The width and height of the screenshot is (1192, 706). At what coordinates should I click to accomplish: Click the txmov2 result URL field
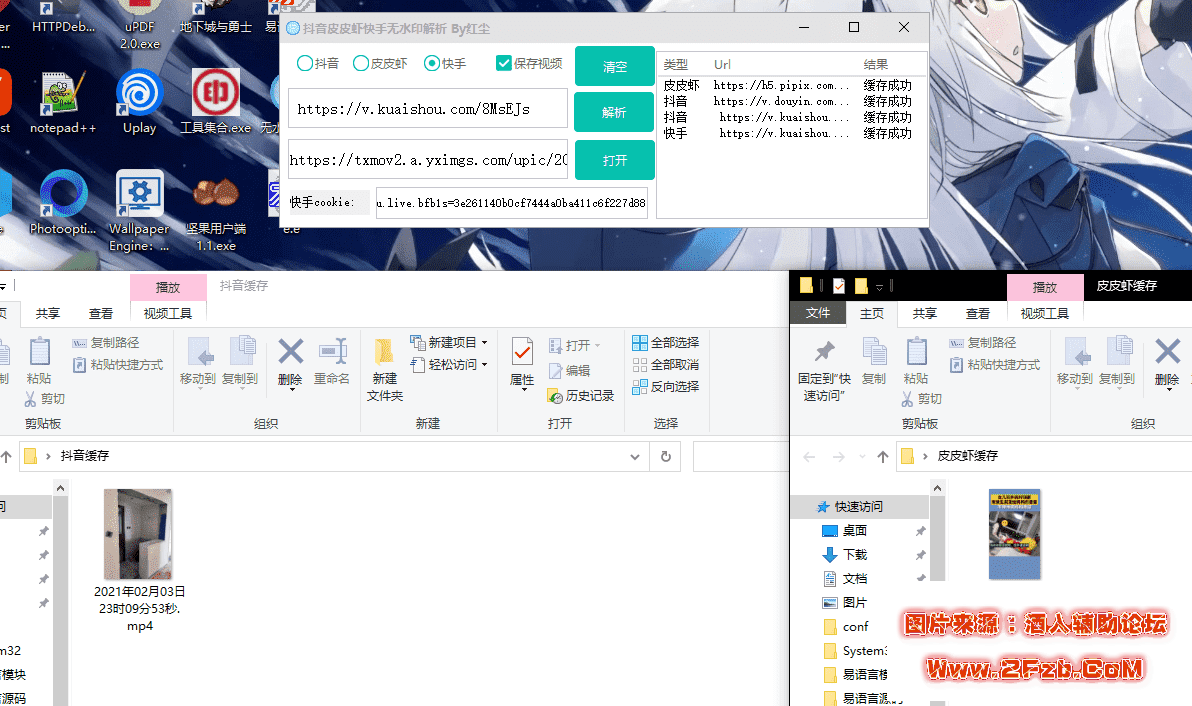428,160
